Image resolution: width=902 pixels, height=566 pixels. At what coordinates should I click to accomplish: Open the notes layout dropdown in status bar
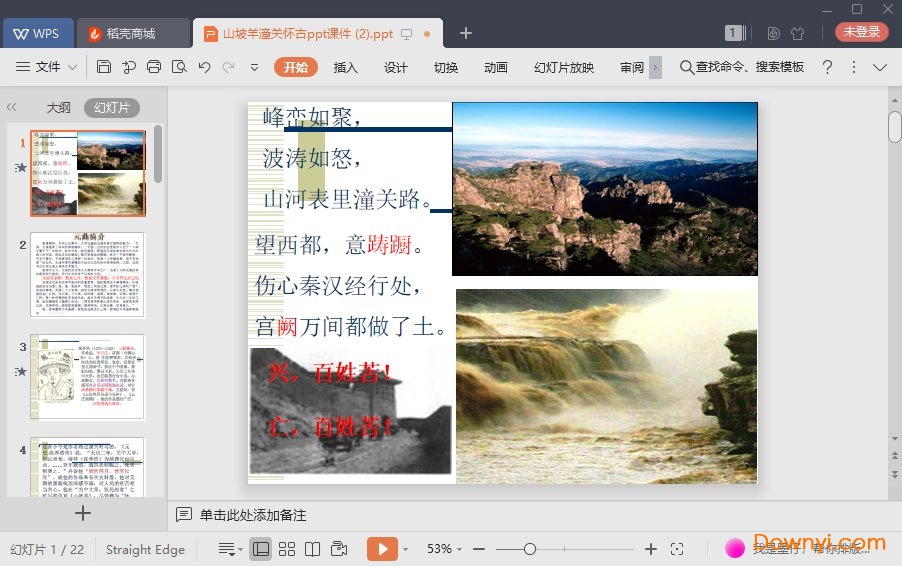point(230,549)
